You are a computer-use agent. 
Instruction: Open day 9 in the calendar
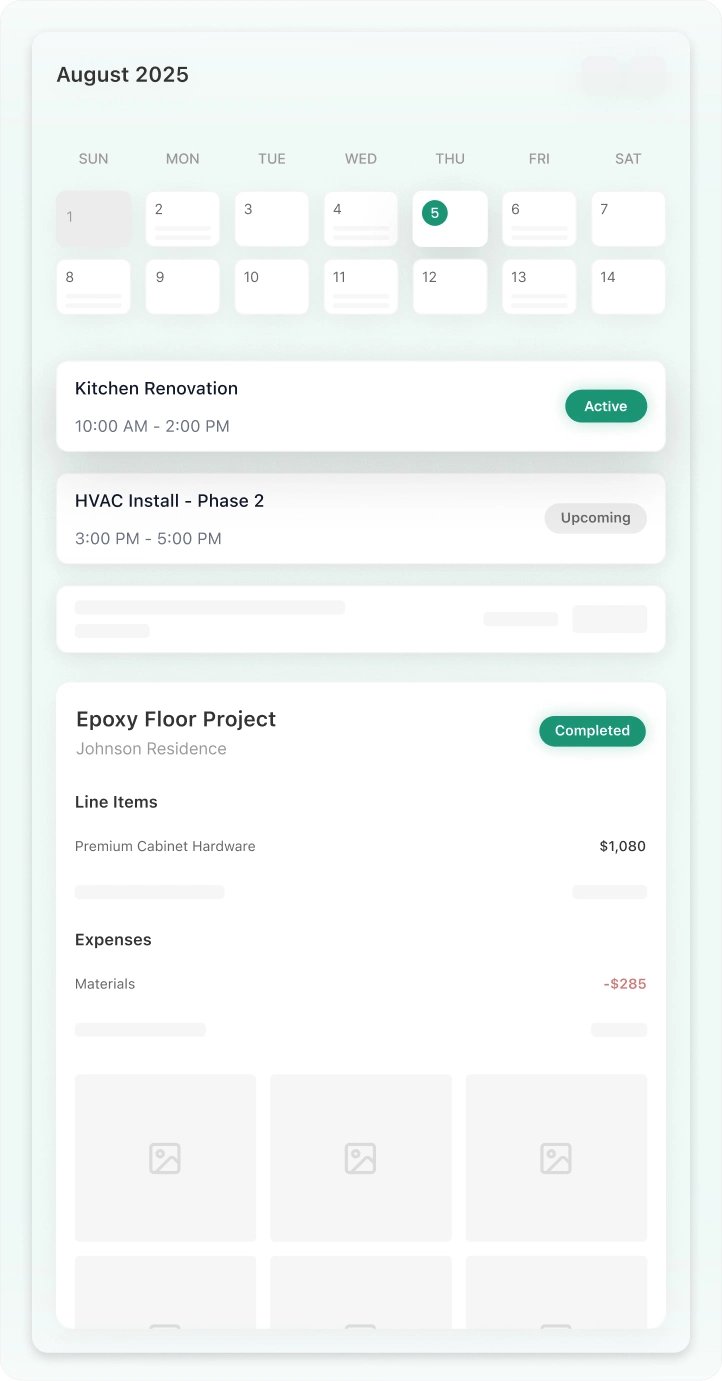(182, 286)
